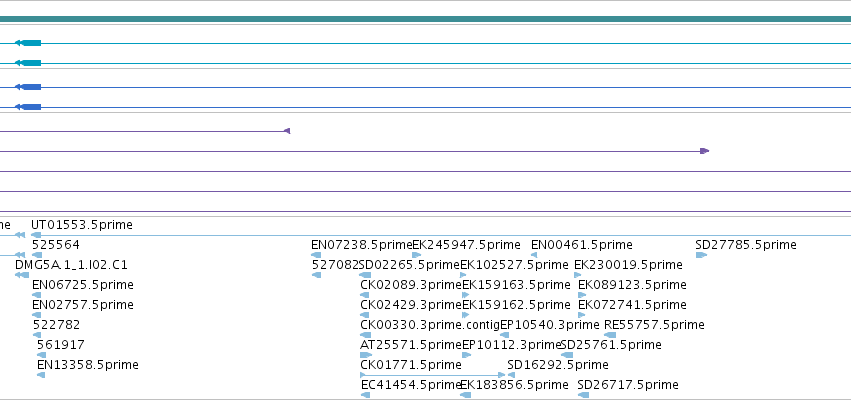Viewport: 851px width, 400px height.
Task: Click the purple right-pointing arrow end
Action: tap(704, 151)
